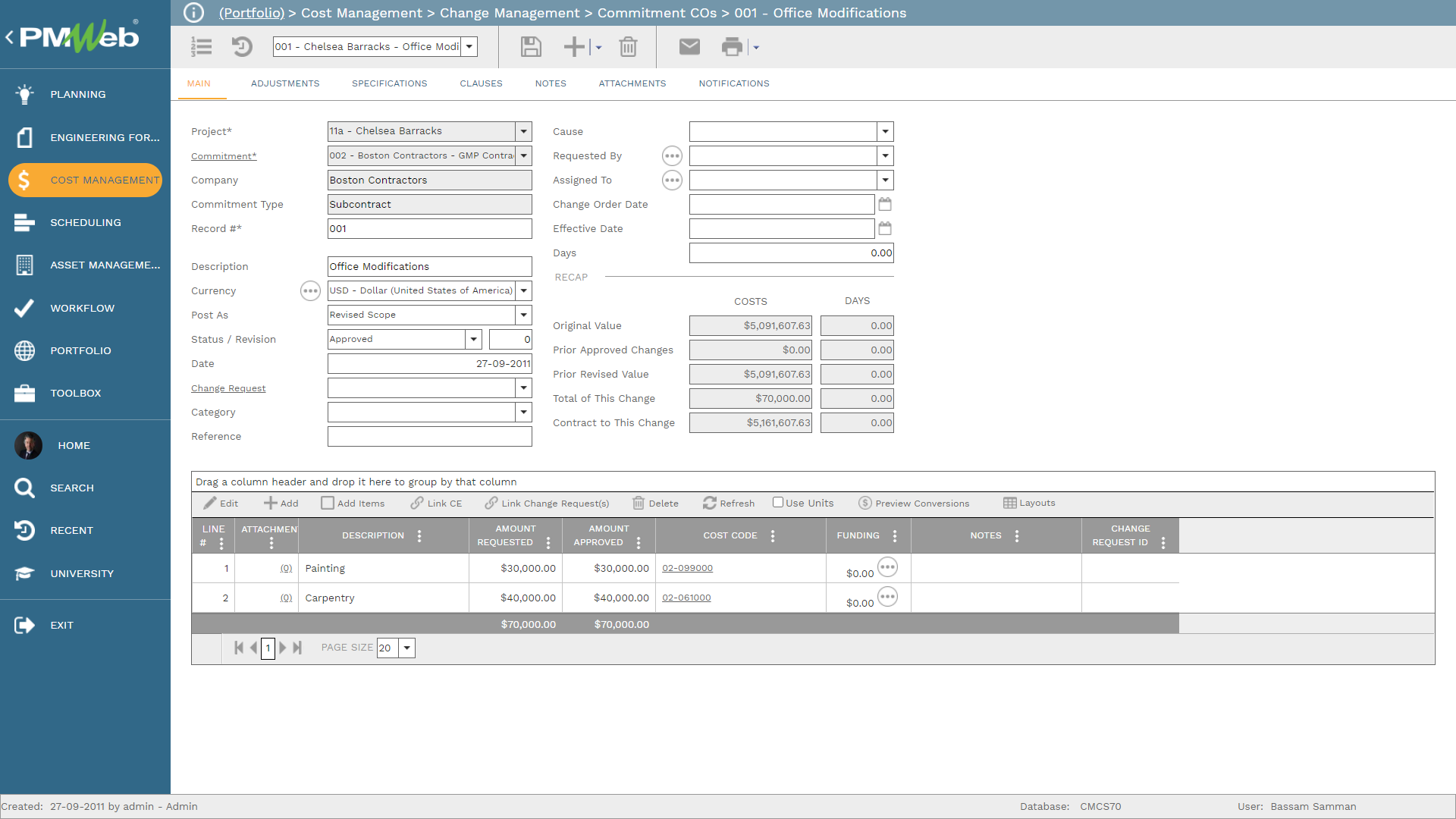Click the Currency ellipsis lookup button
Viewport: 1456px width, 819px height.
[x=310, y=291]
